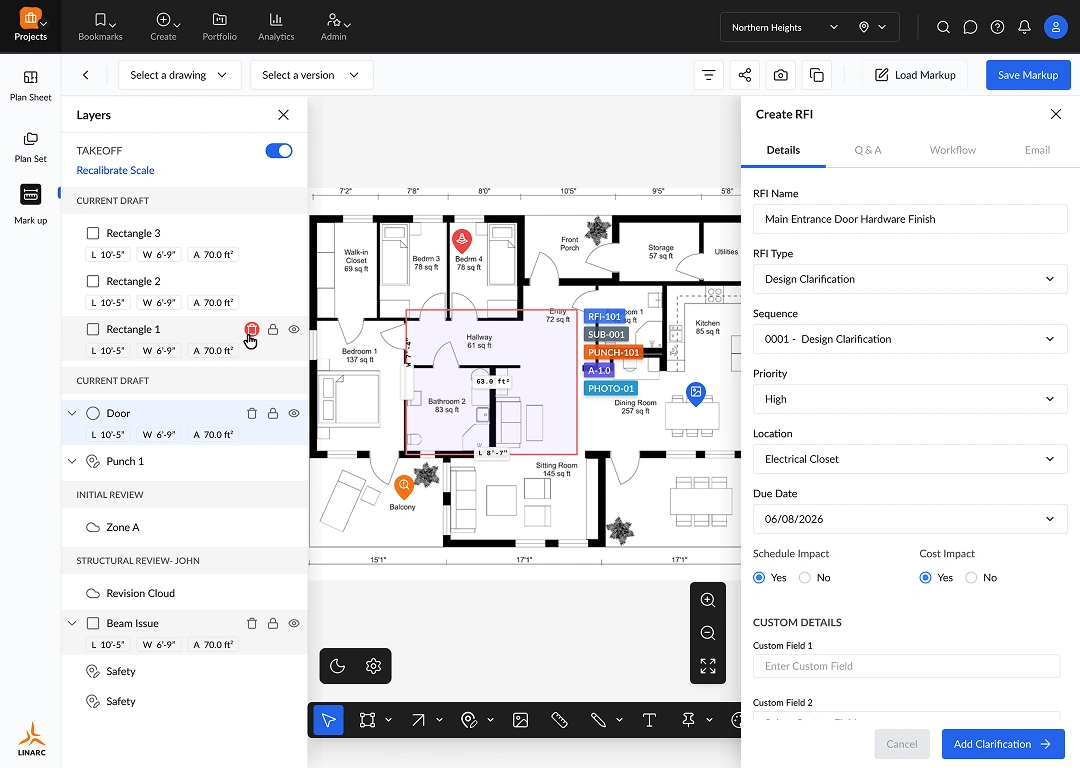Zoom out on the drawing
This screenshot has height=768, width=1080.
tap(707, 633)
